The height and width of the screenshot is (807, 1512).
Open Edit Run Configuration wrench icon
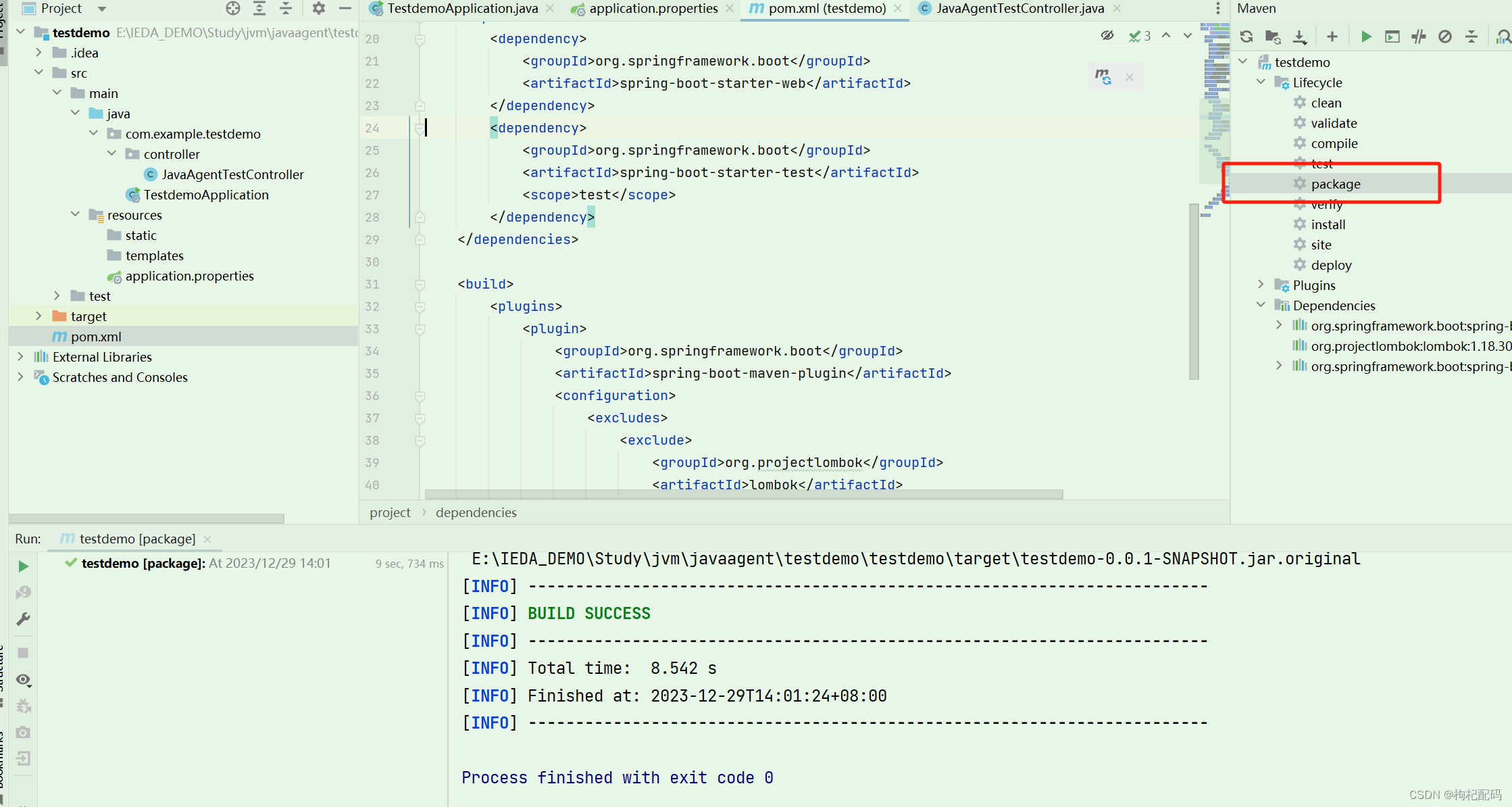[x=23, y=618]
